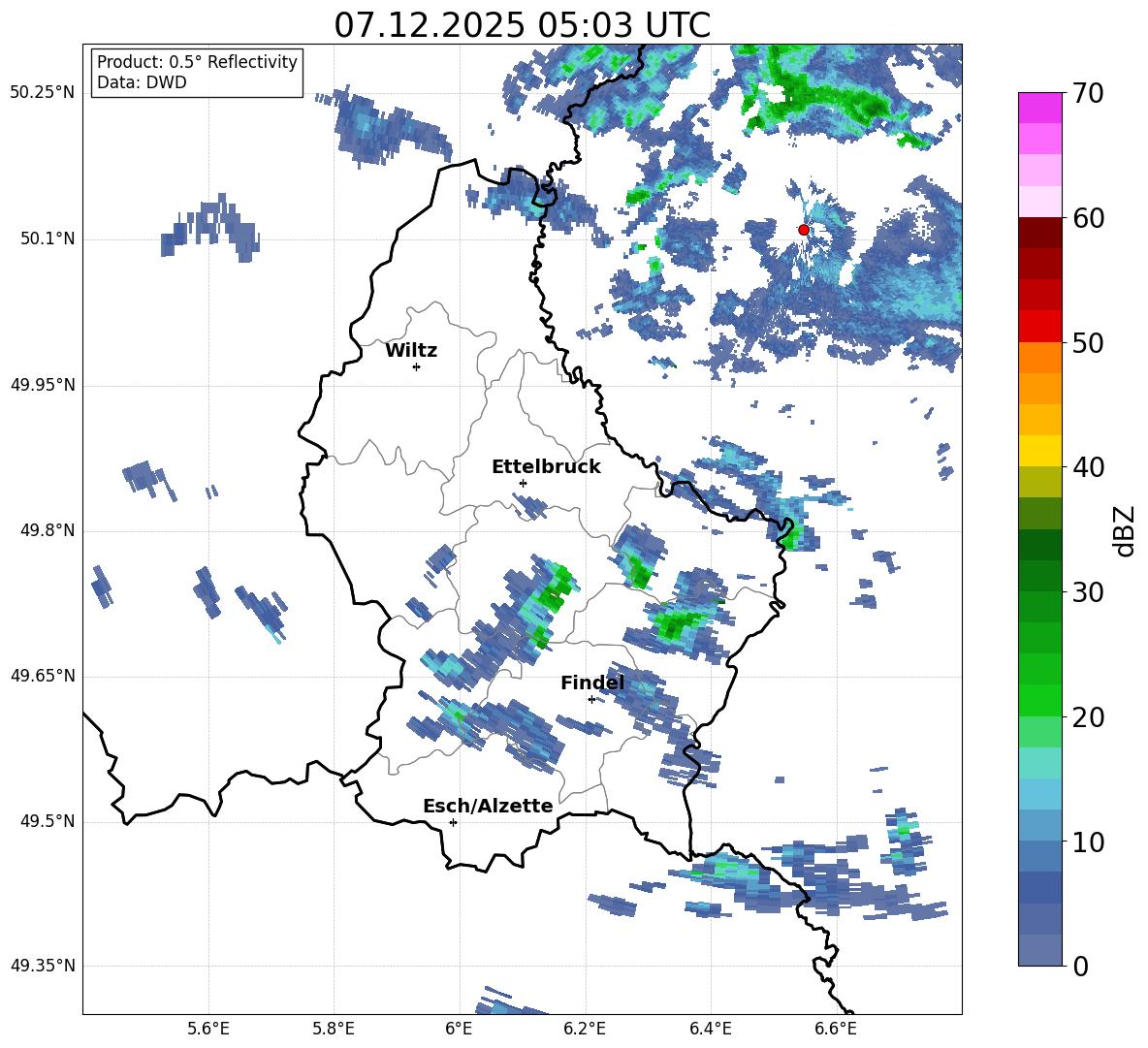Viewport: 1148px width, 1048px height.
Task: Pick the pale pink colorbar segment above 60
Action: 1039,202
